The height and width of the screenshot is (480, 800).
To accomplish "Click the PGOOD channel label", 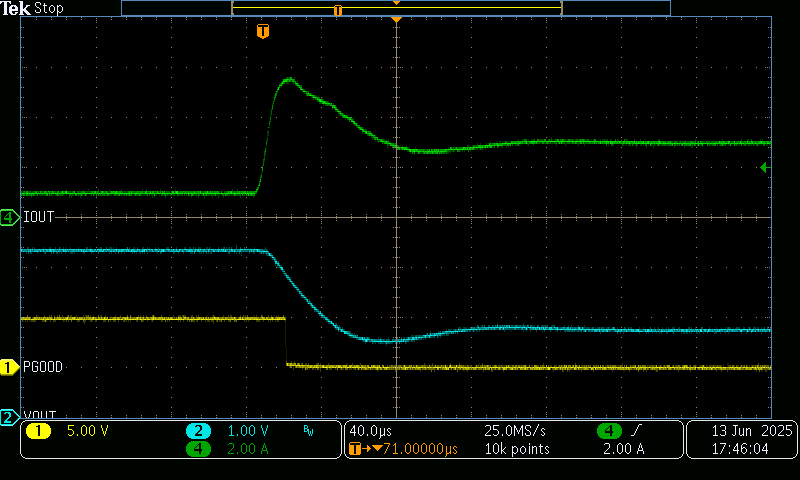I will pos(43,367).
